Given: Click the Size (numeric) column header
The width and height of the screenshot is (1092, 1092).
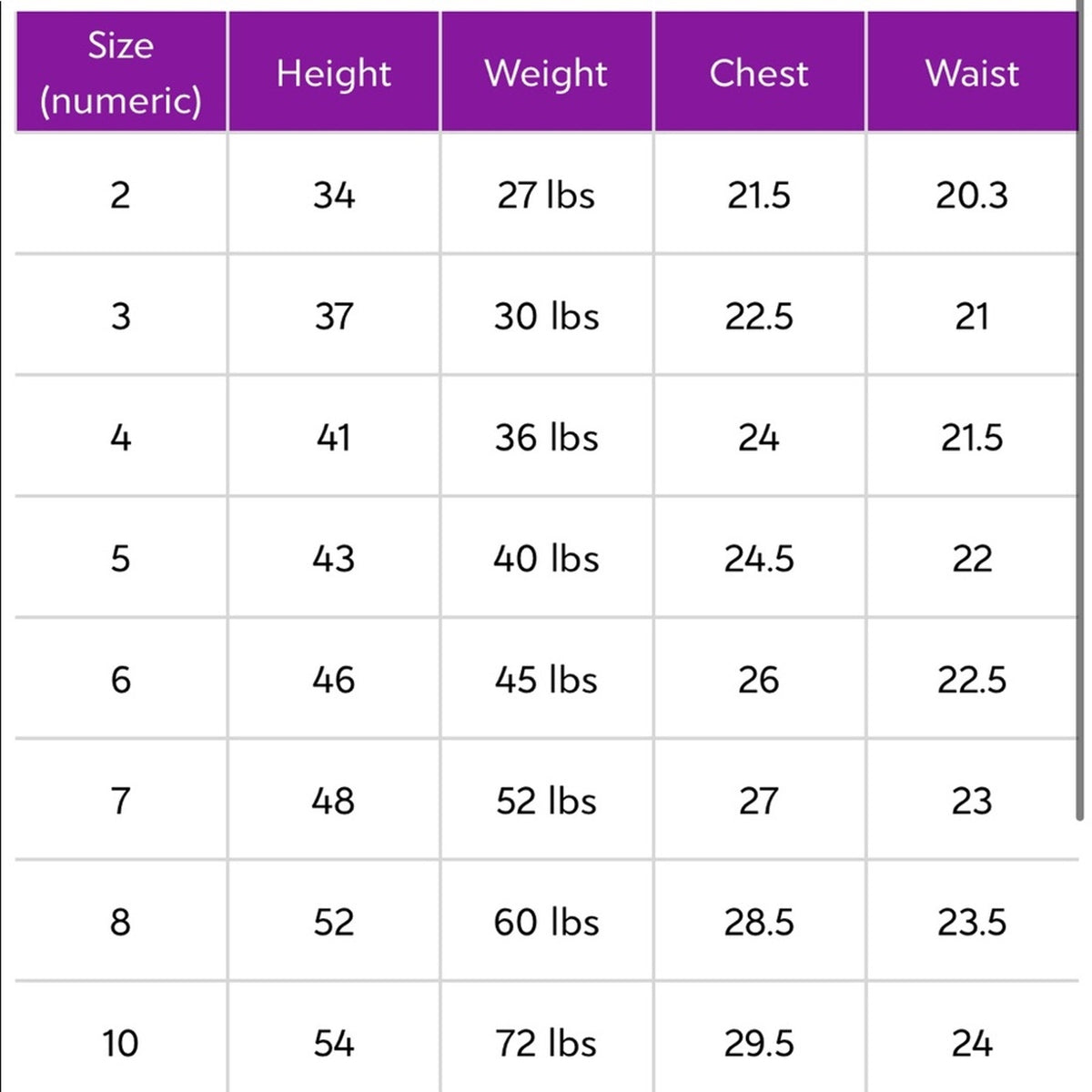Looking at the screenshot, I should [121, 72].
